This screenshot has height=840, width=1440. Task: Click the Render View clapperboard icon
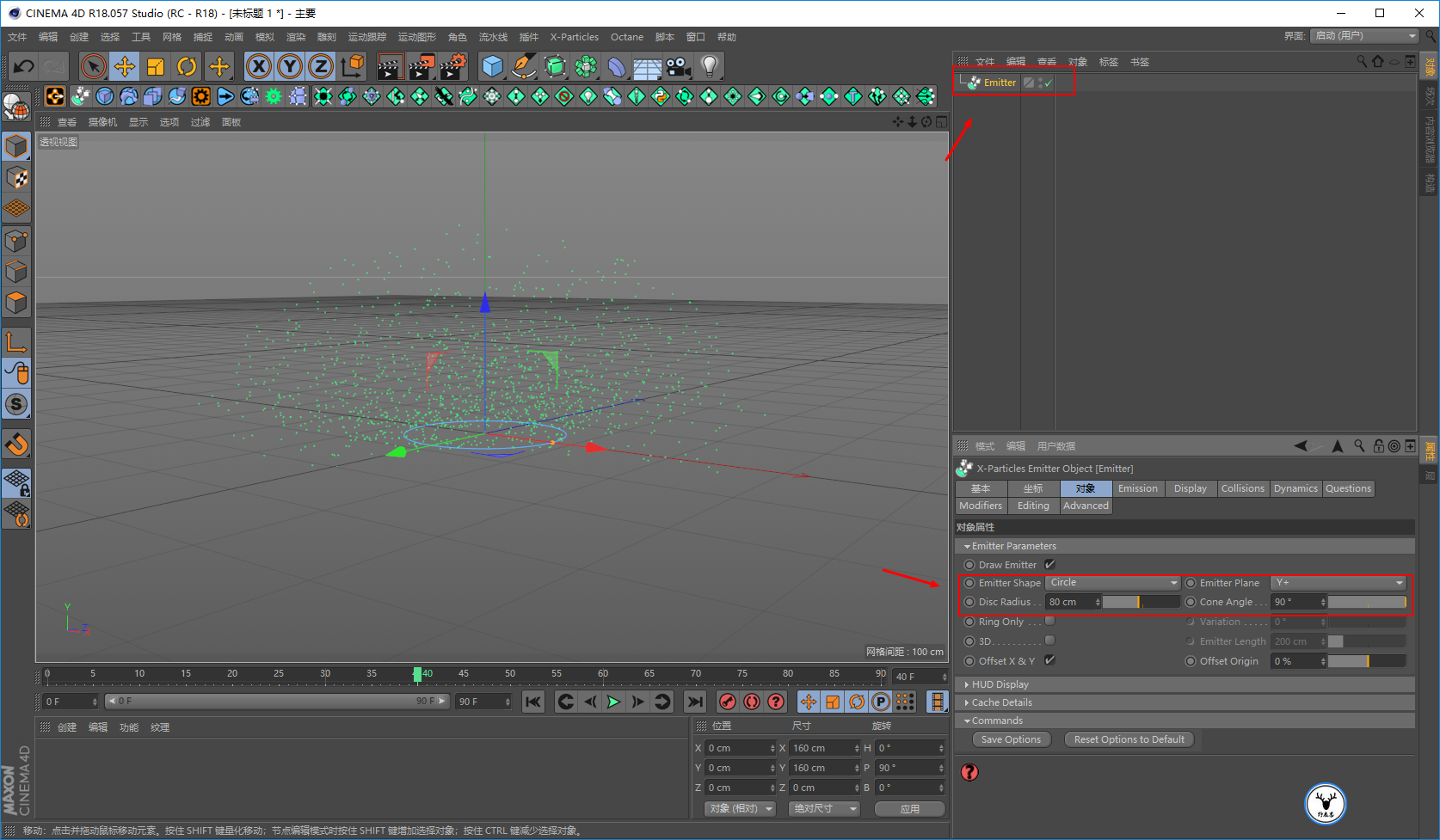pyautogui.click(x=391, y=66)
